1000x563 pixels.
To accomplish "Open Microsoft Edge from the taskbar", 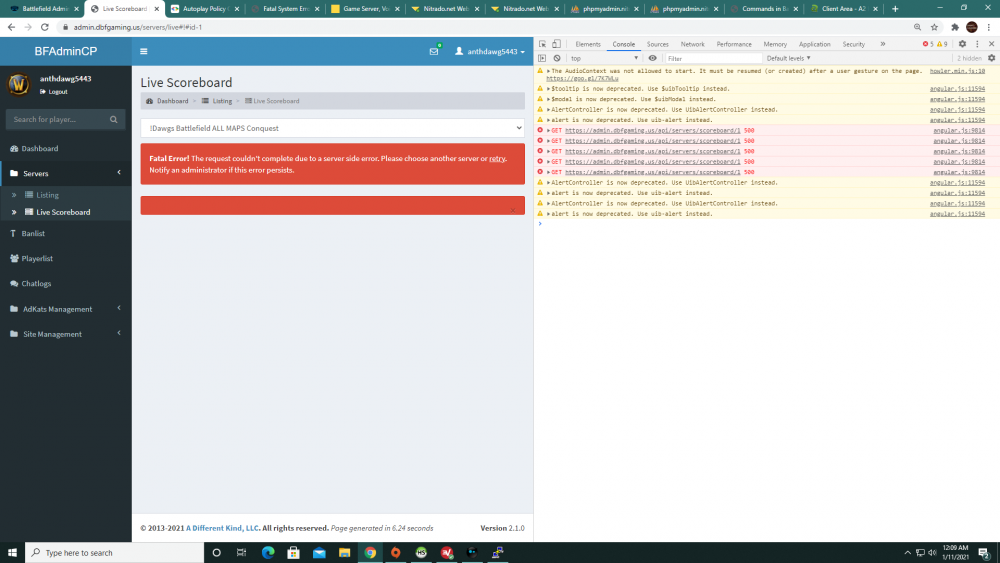I will point(268,552).
